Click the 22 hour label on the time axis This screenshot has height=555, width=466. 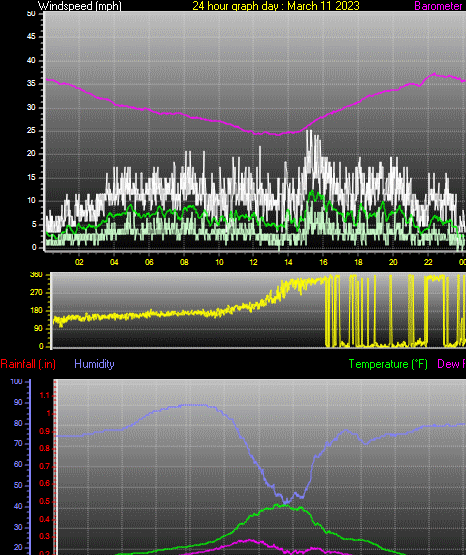pyautogui.click(x=428, y=262)
